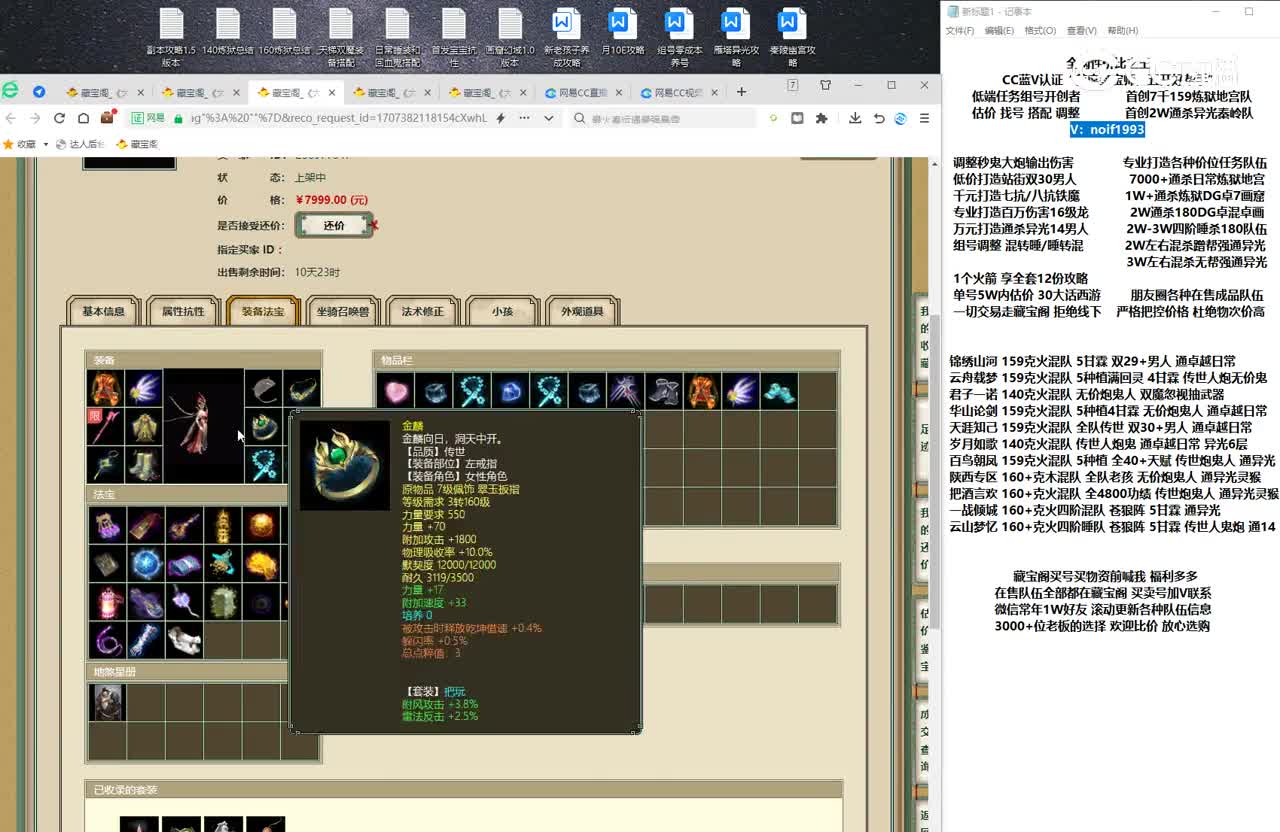The height and width of the screenshot is (832, 1280).
Task: Select the gold robe equipment icon
Action: [144, 427]
